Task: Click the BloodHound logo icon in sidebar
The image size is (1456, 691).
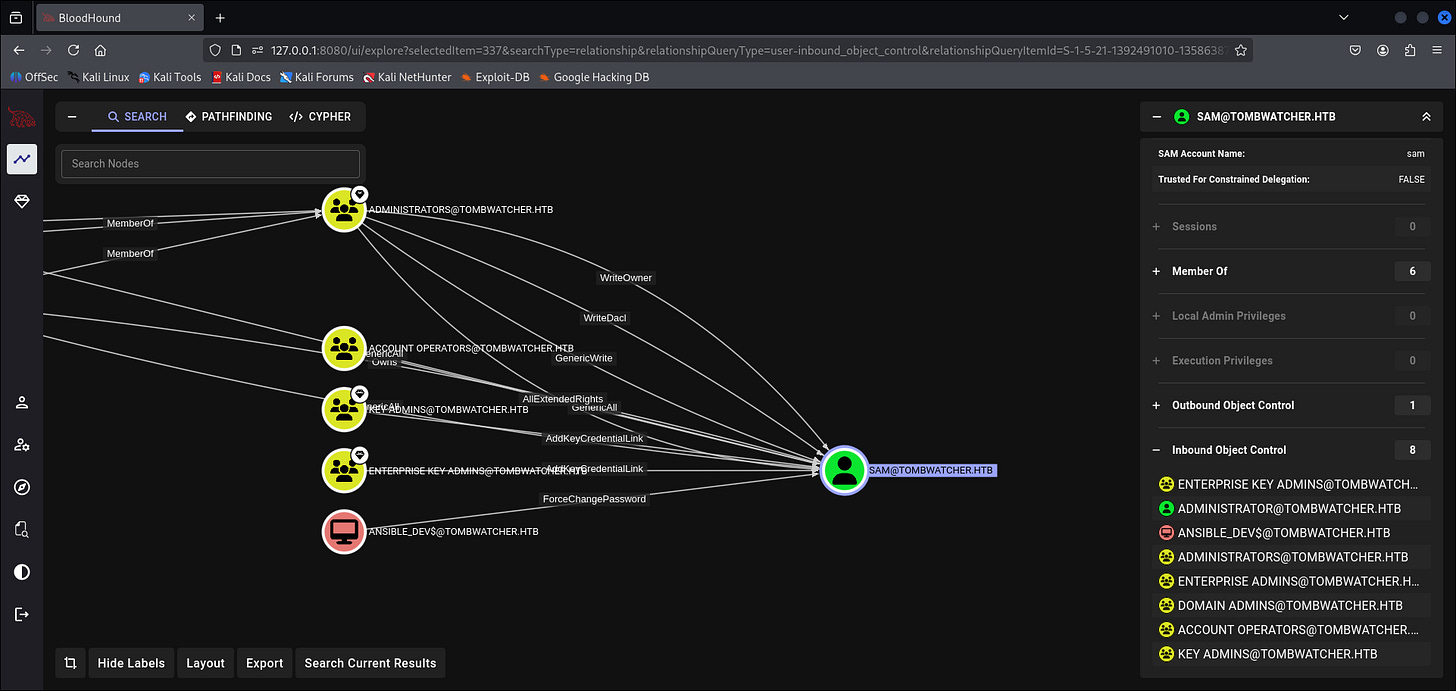Action: [22, 117]
